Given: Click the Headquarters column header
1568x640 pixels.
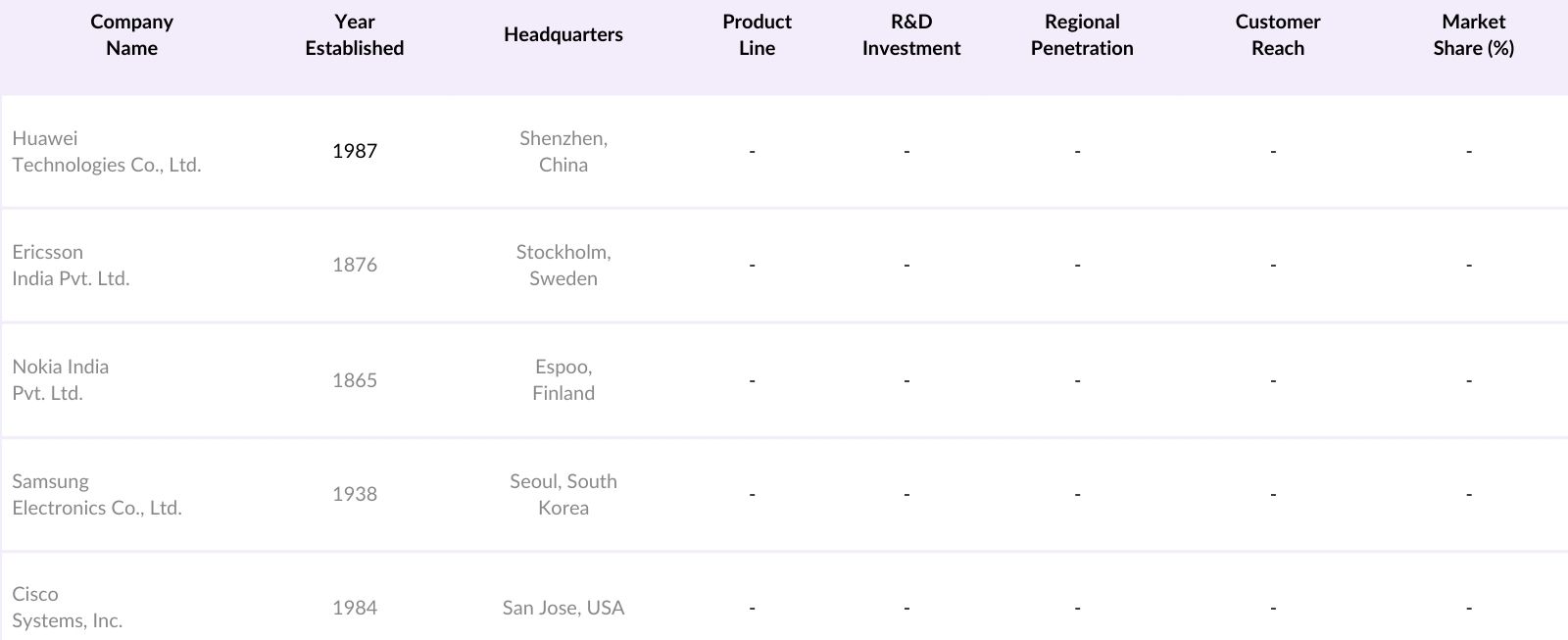Looking at the screenshot, I should click(x=563, y=35).
